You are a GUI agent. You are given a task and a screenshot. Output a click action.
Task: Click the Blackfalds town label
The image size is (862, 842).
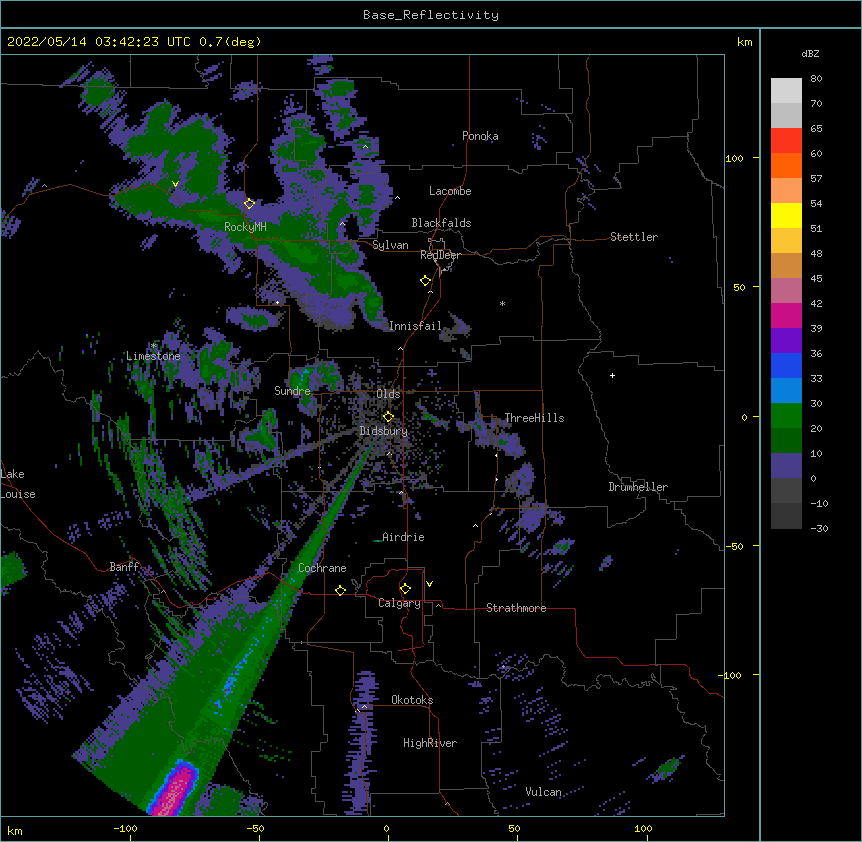pyautogui.click(x=441, y=223)
